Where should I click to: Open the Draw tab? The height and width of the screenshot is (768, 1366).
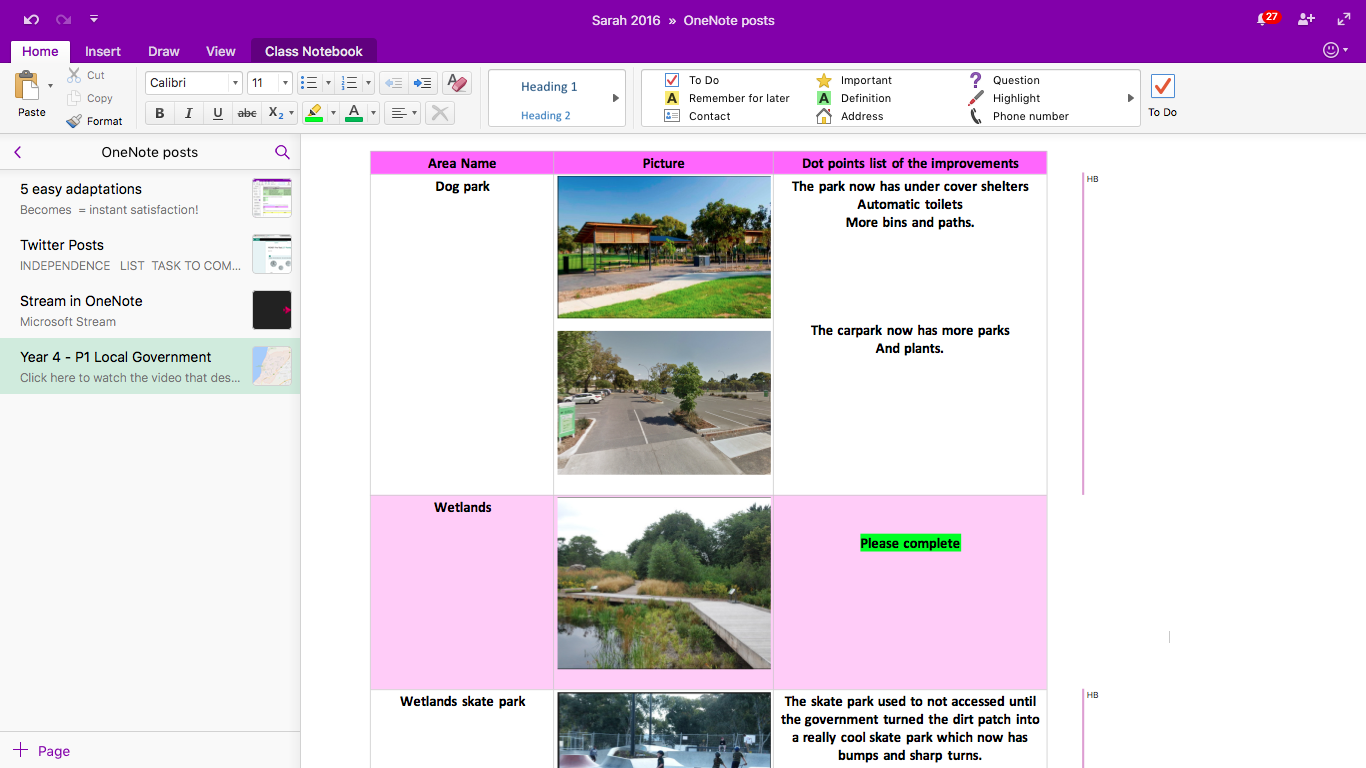pos(164,51)
